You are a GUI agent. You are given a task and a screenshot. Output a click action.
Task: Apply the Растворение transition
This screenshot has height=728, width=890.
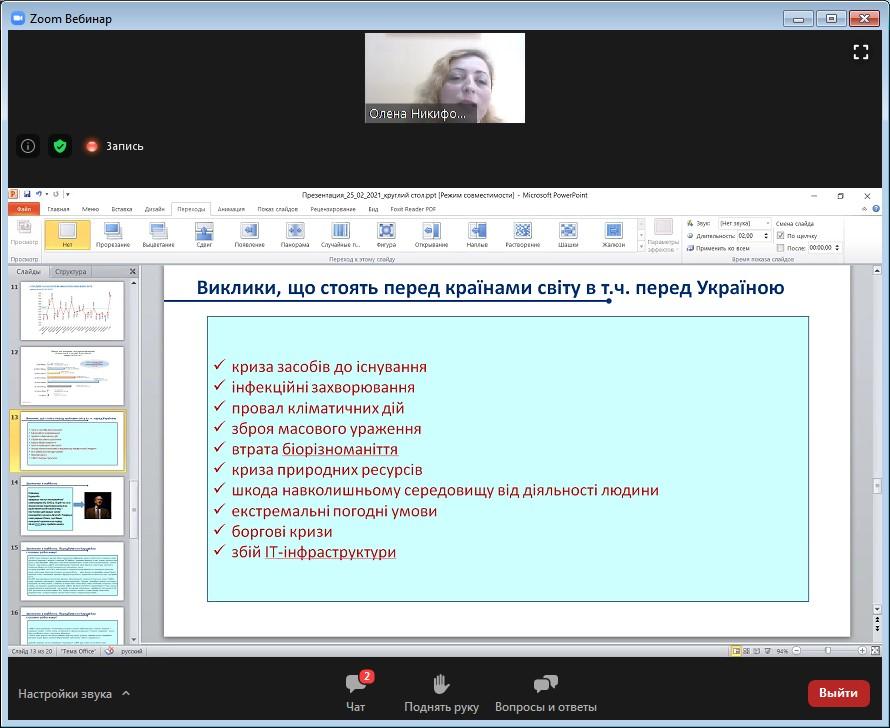(522, 235)
